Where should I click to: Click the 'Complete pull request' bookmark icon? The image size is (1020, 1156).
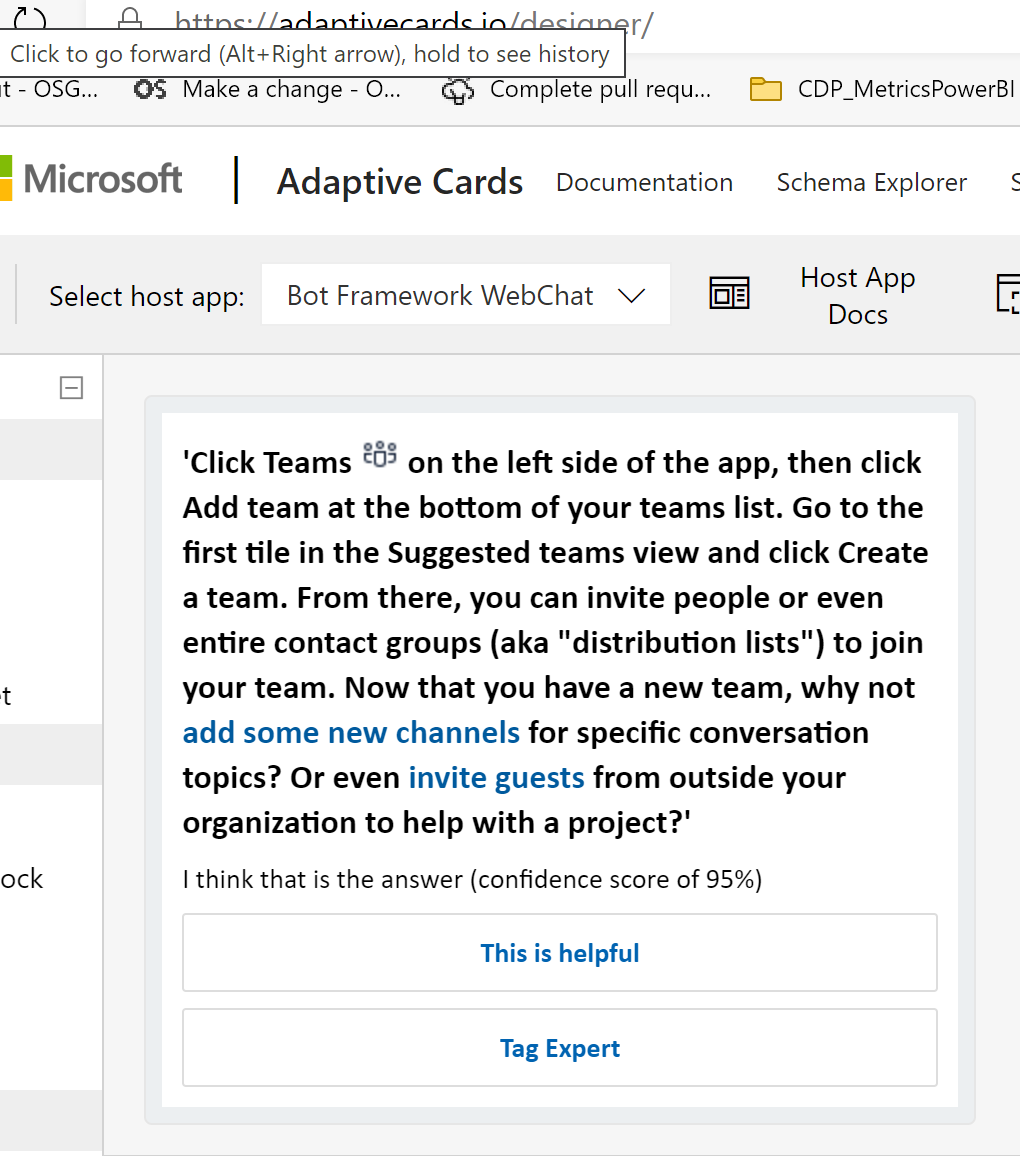coord(457,89)
